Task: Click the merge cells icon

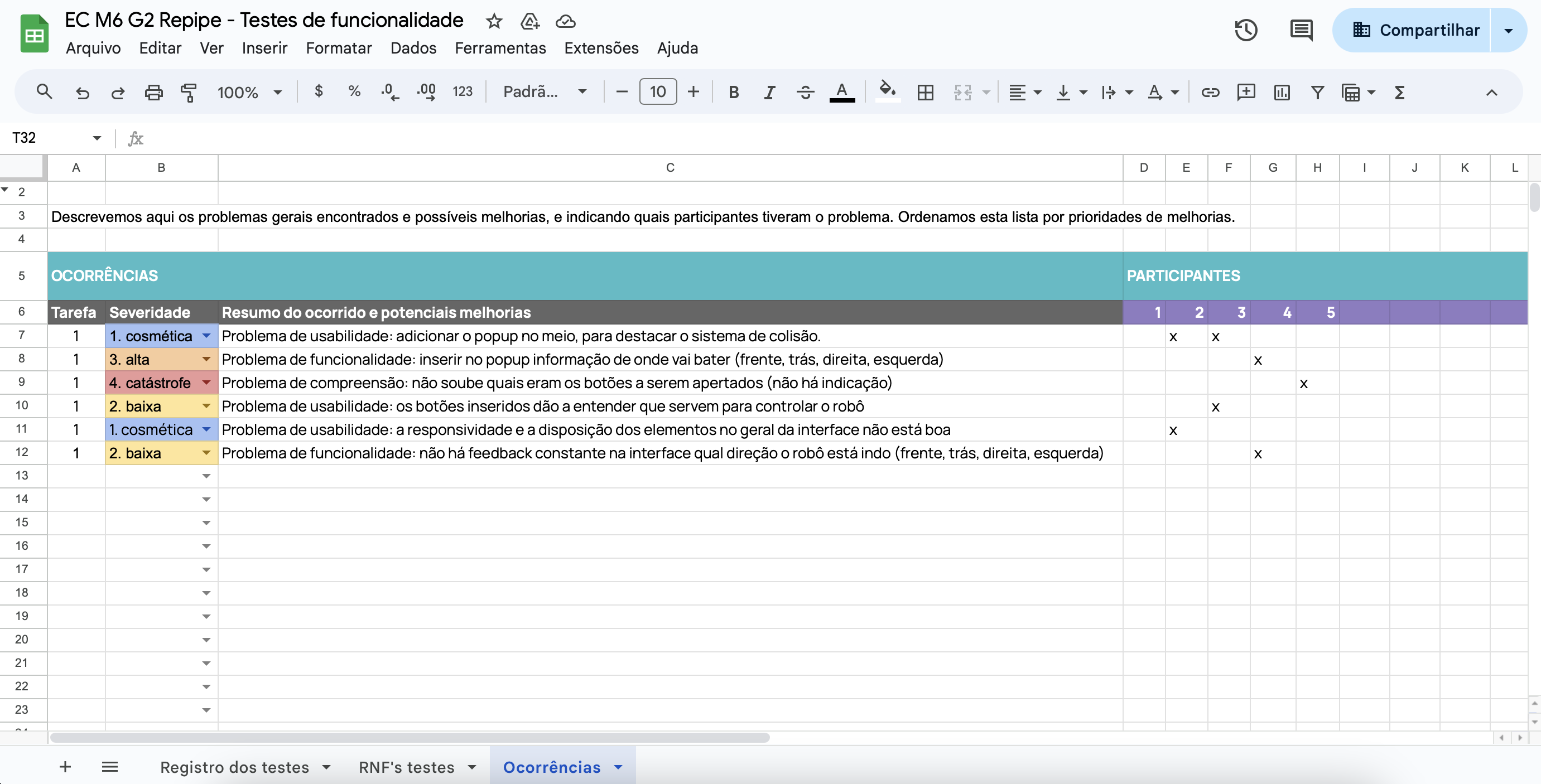Action: pos(962,92)
